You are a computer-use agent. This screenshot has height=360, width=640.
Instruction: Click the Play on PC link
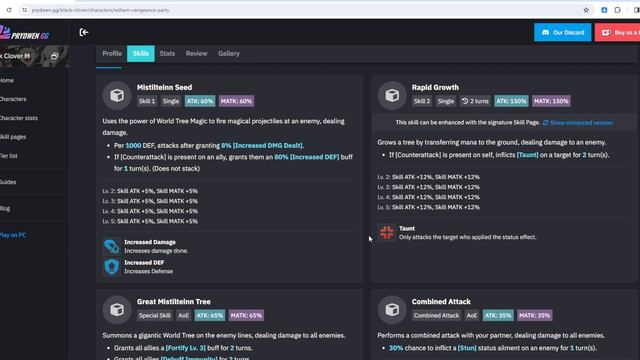point(13,235)
